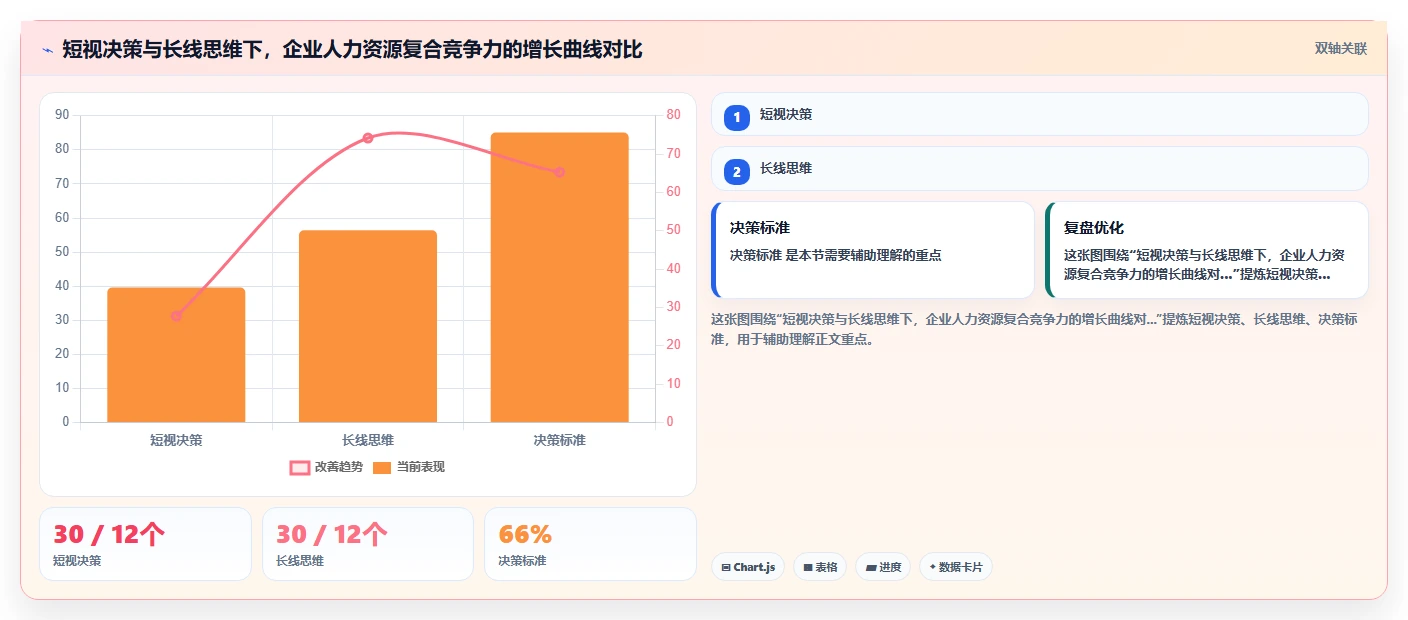Viewport: 1408px width, 620px height.
Task: Click the 数据卡片 tag
Action: tap(956, 567)
